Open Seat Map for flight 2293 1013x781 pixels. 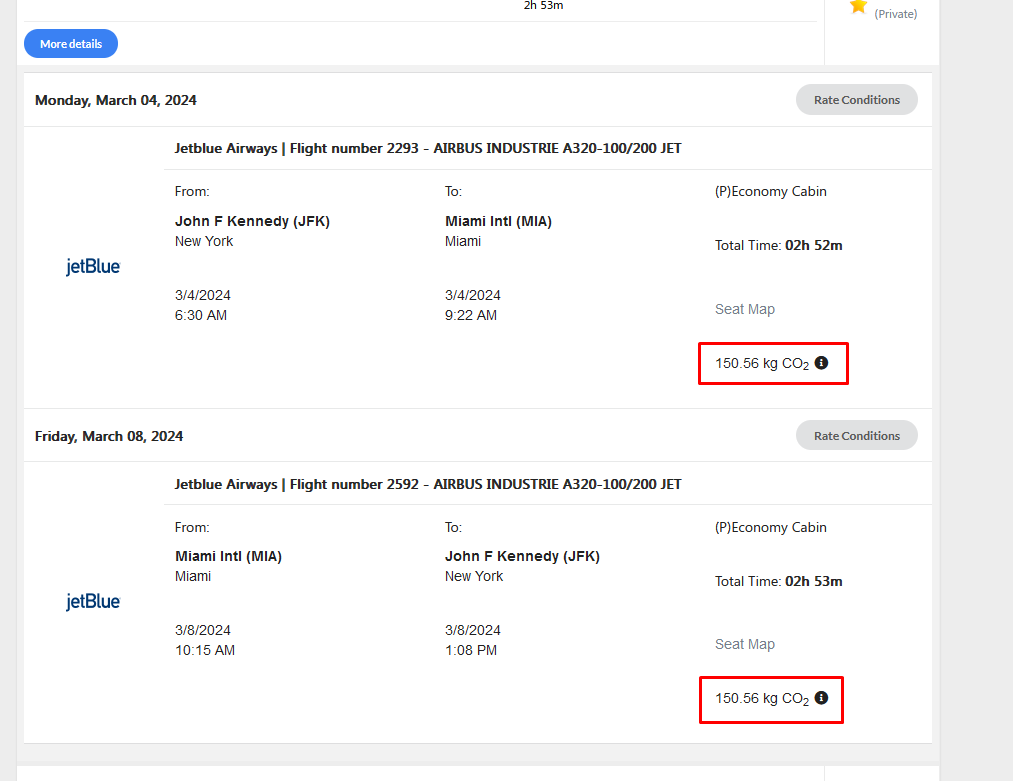pyautogui.click(x=745, y=309)
